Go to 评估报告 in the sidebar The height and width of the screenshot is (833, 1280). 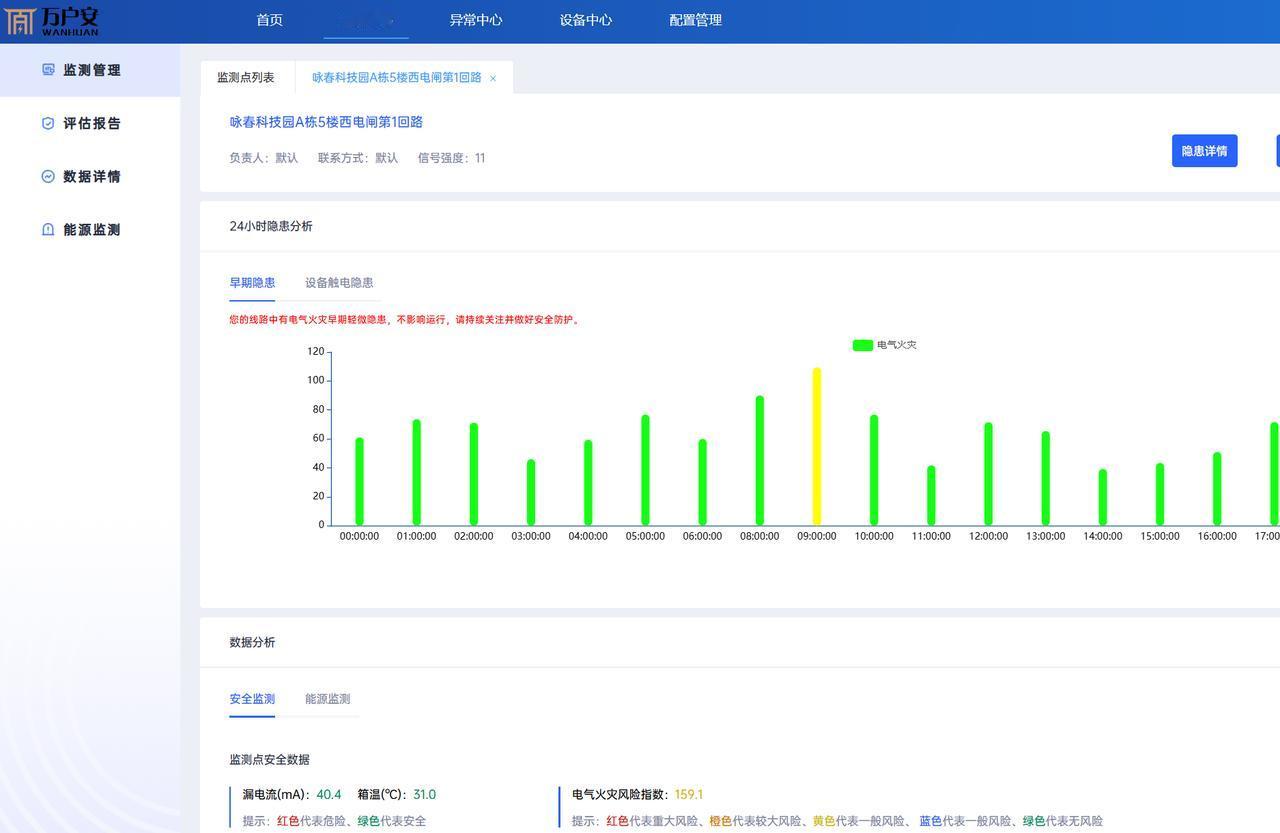click(x=92, y=123)
